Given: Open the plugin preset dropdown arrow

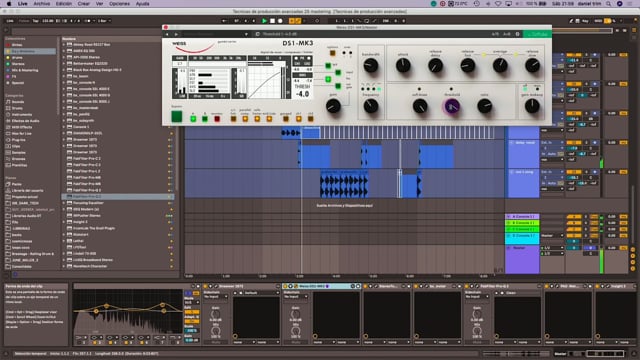Looking at the screenshot, I should 246,34.
